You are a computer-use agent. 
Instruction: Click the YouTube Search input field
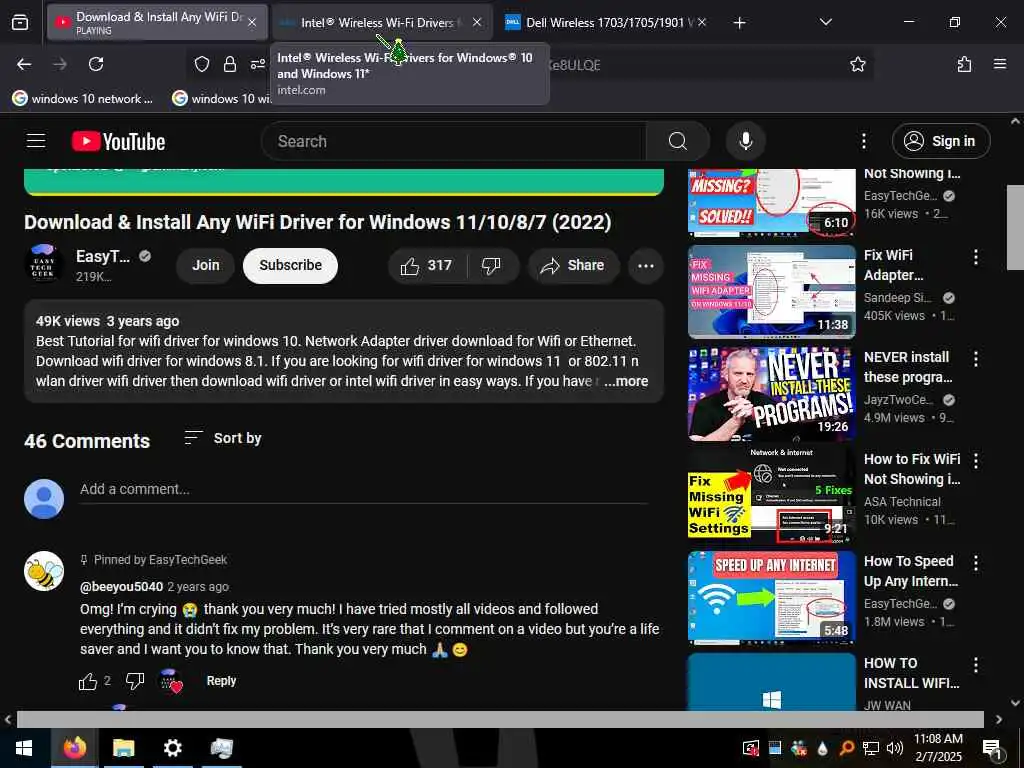coord(453,141)
